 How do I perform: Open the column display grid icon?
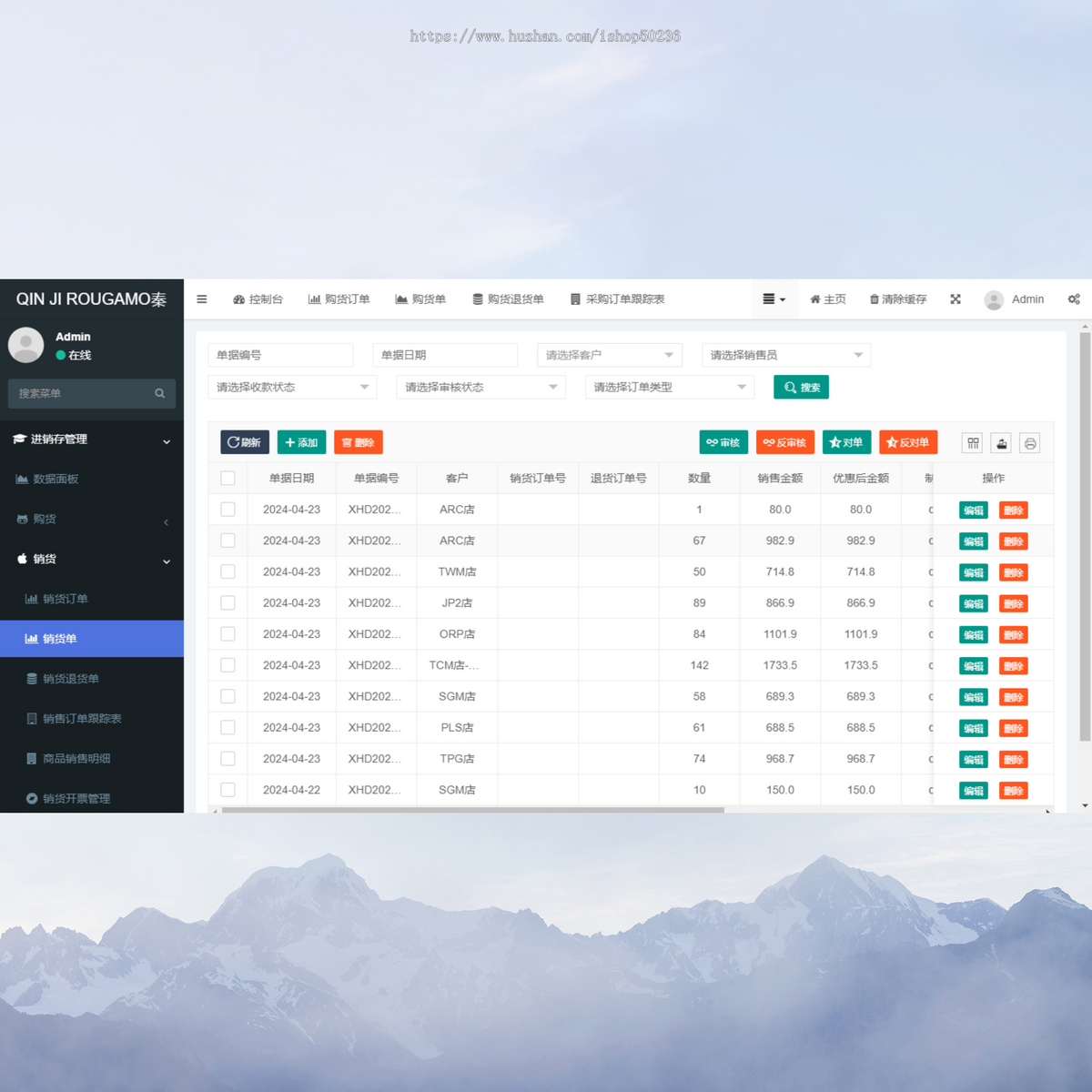click(973, 443)
